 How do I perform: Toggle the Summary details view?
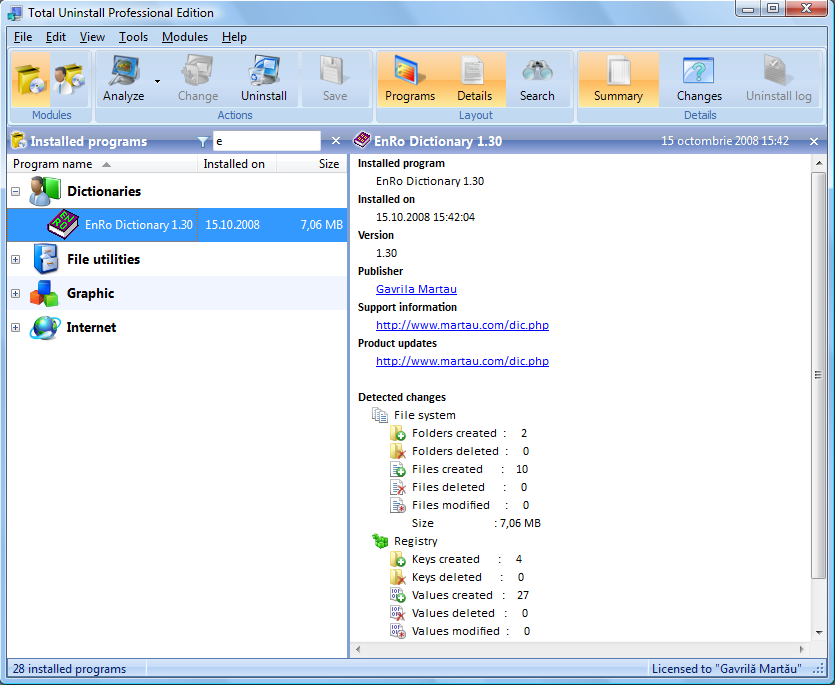tap(618, 73)
